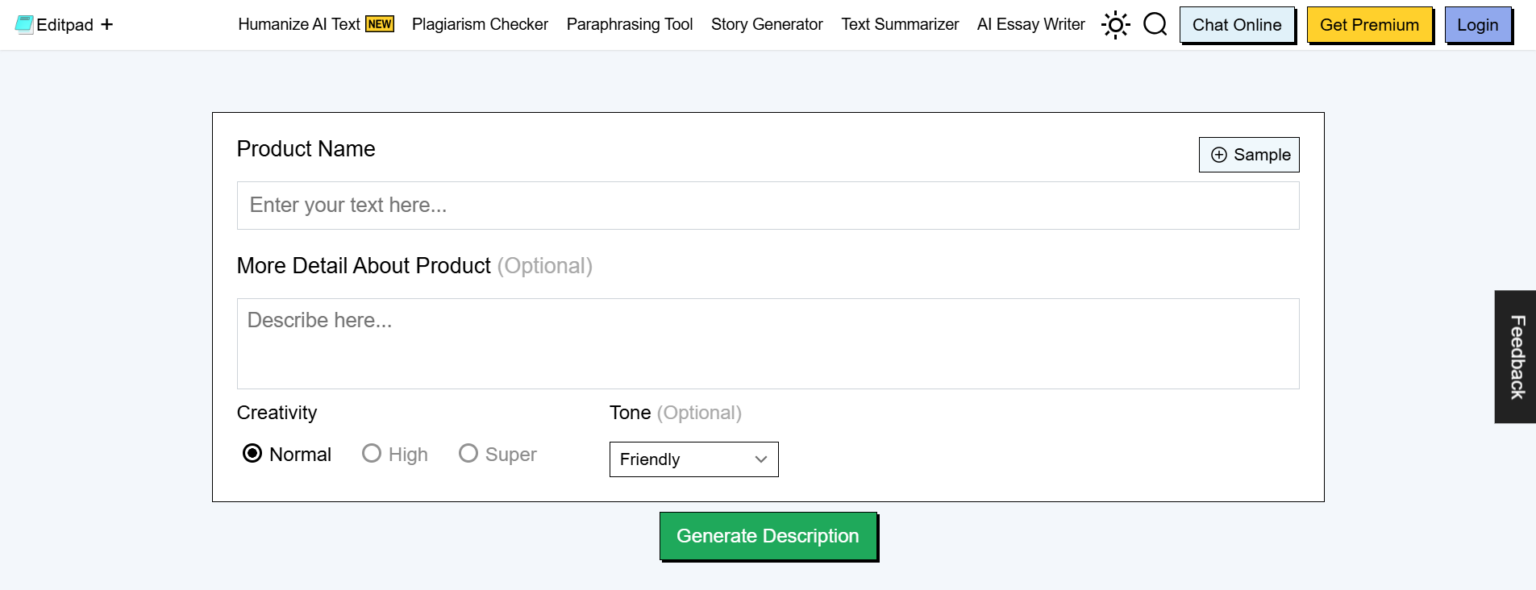Insert sample text using the Sample button
The width and height of the screenshot is (1536, 590).
coord(1249,154)
